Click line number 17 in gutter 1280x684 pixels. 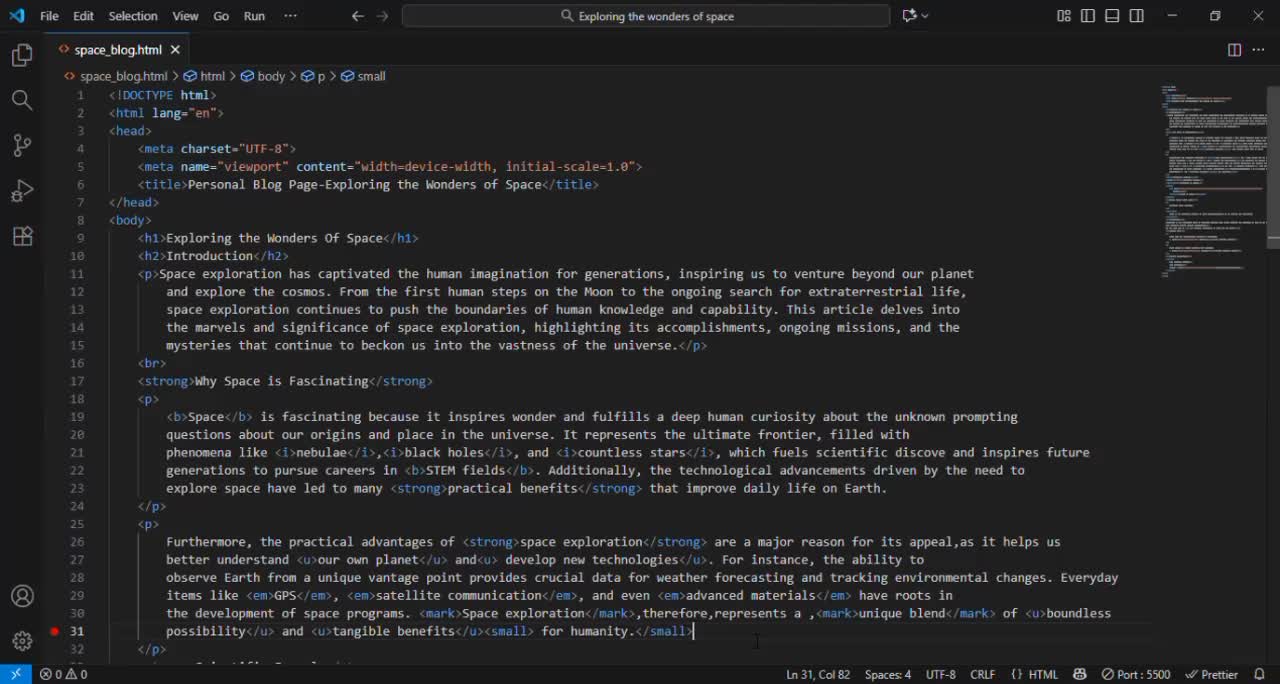tap(77, 381)
